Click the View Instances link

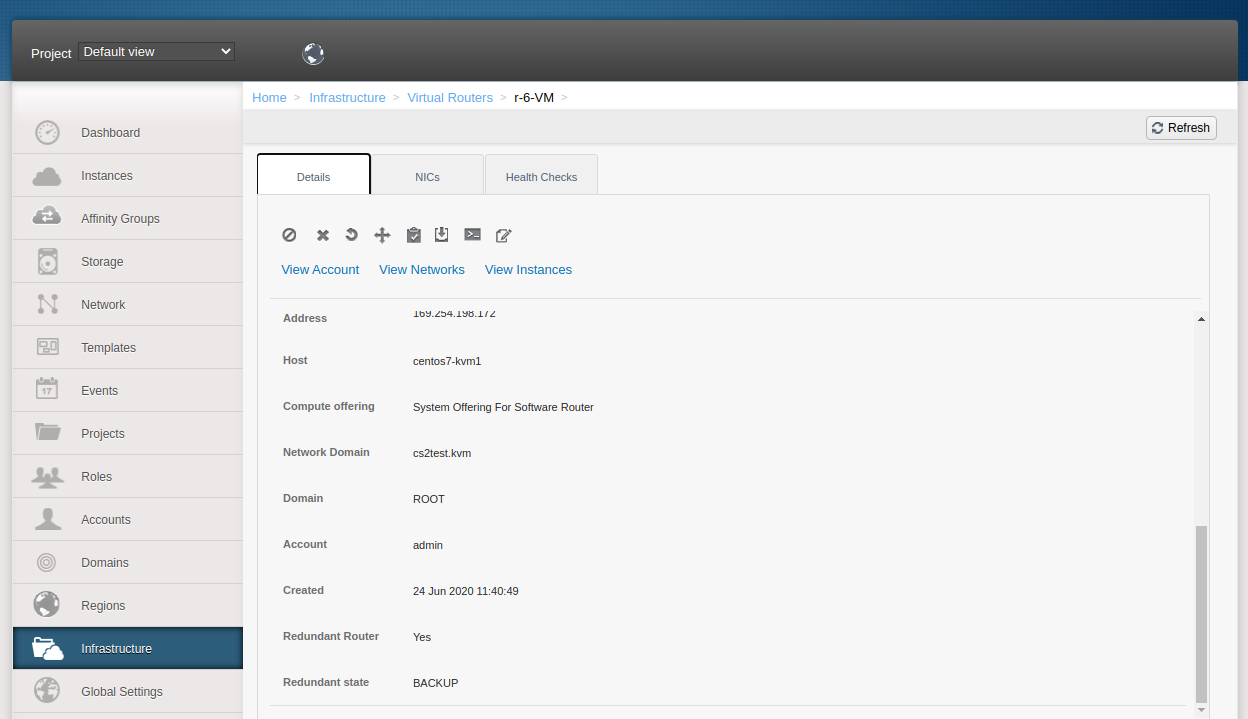coord(528,269)
